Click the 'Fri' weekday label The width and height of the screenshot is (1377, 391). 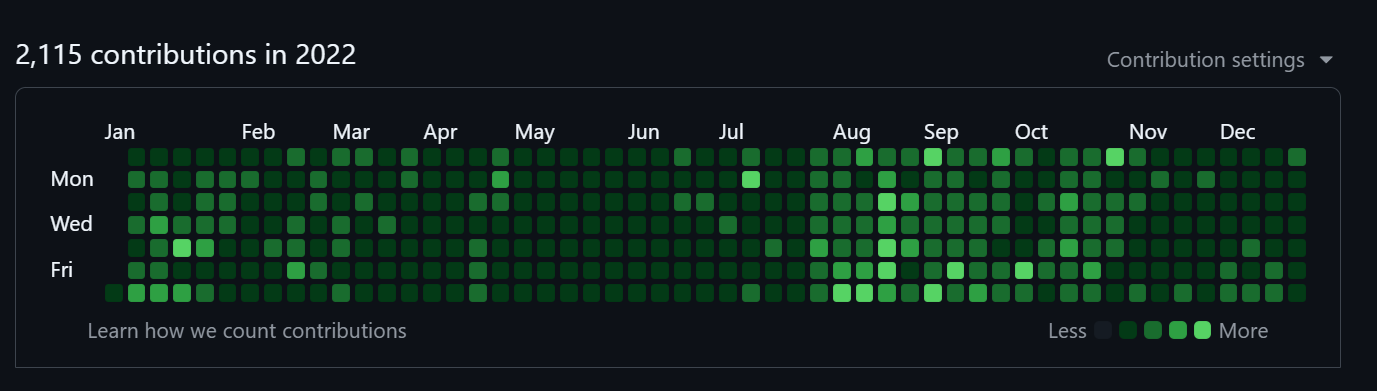62,269
